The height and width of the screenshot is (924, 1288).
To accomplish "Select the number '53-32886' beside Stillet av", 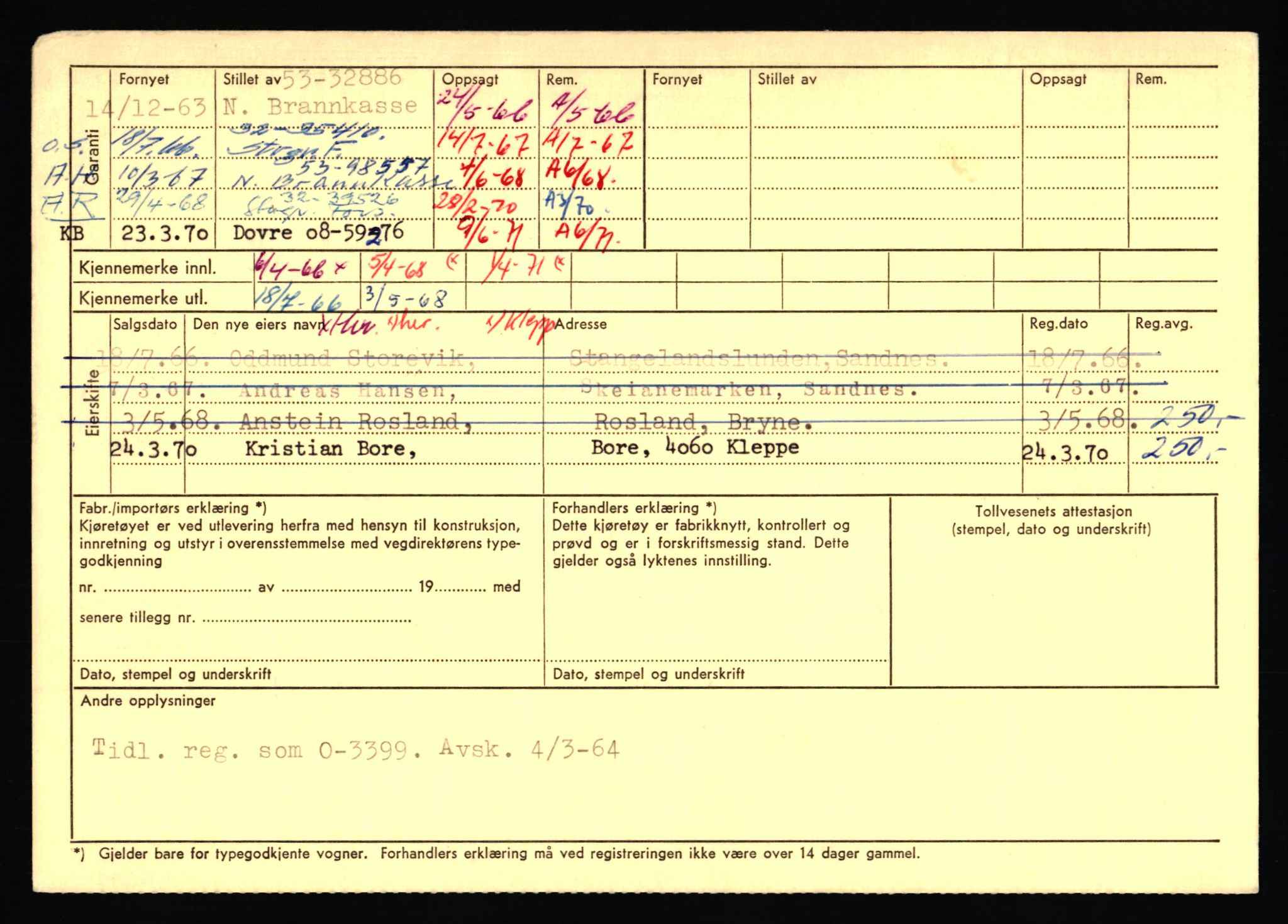I will click(341, 78).
